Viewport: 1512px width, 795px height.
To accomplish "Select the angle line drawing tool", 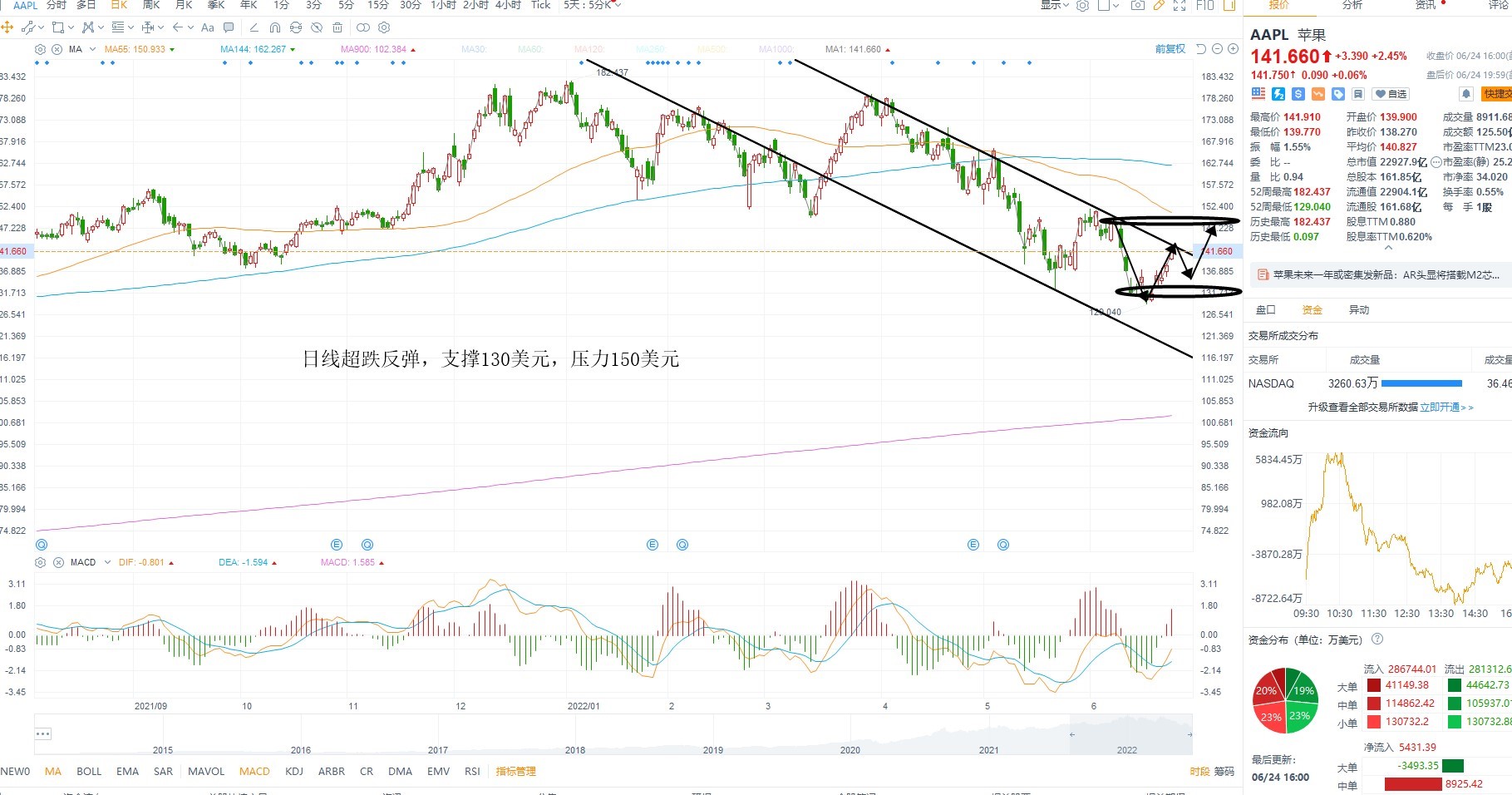I will click(254, 27).
